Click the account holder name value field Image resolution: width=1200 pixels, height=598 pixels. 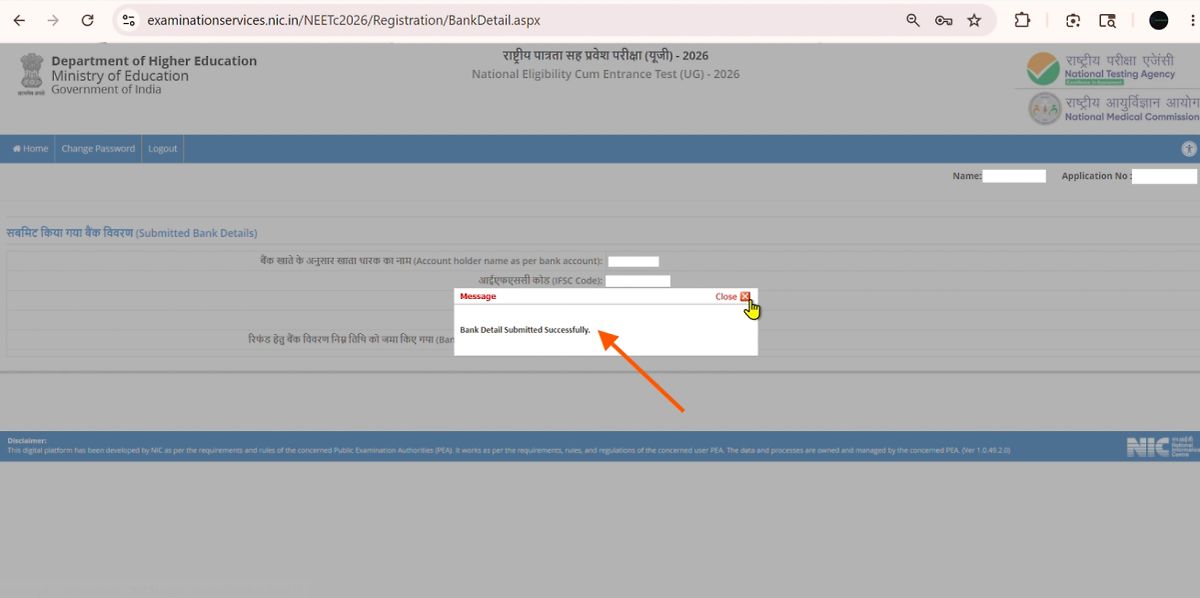pyautogui.click(x=633, y=262)
